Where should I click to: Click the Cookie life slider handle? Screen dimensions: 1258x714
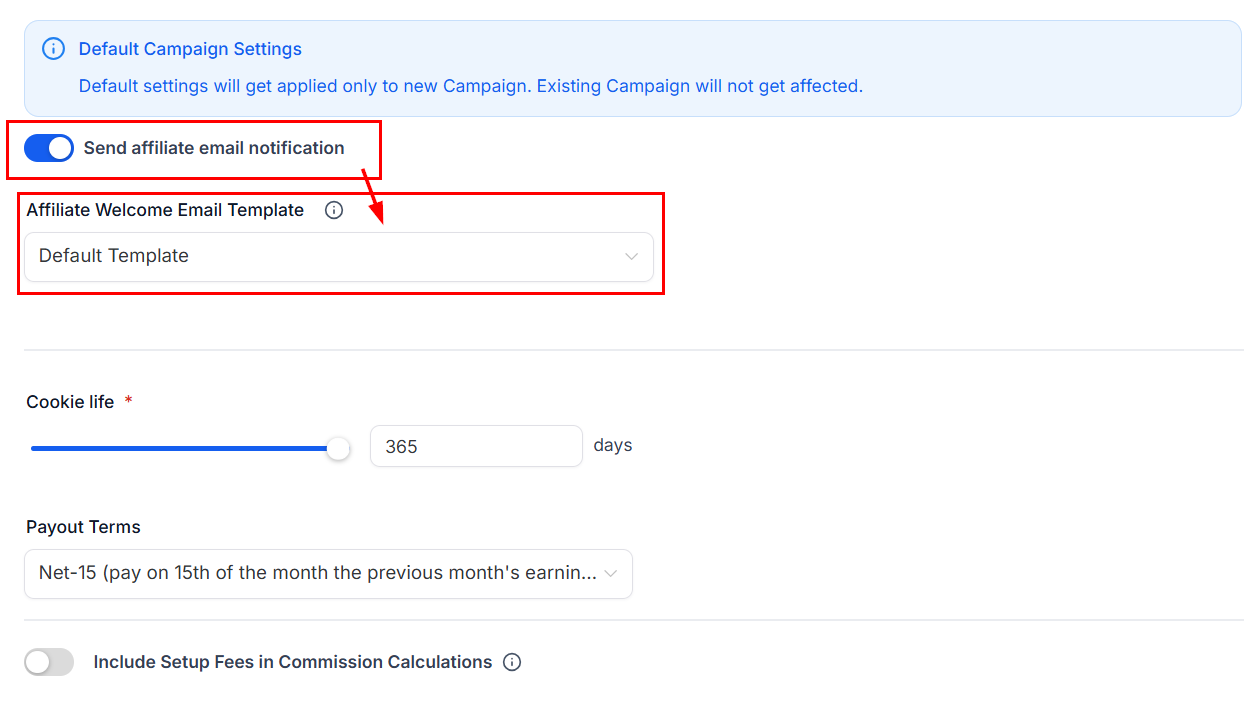(x=339, y=448)
